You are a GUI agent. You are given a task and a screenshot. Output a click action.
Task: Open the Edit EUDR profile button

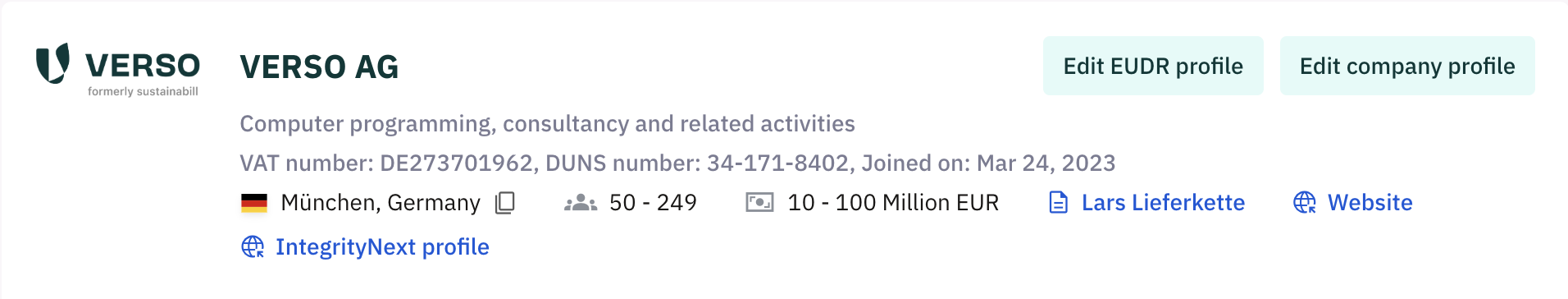click(1153, 66)
